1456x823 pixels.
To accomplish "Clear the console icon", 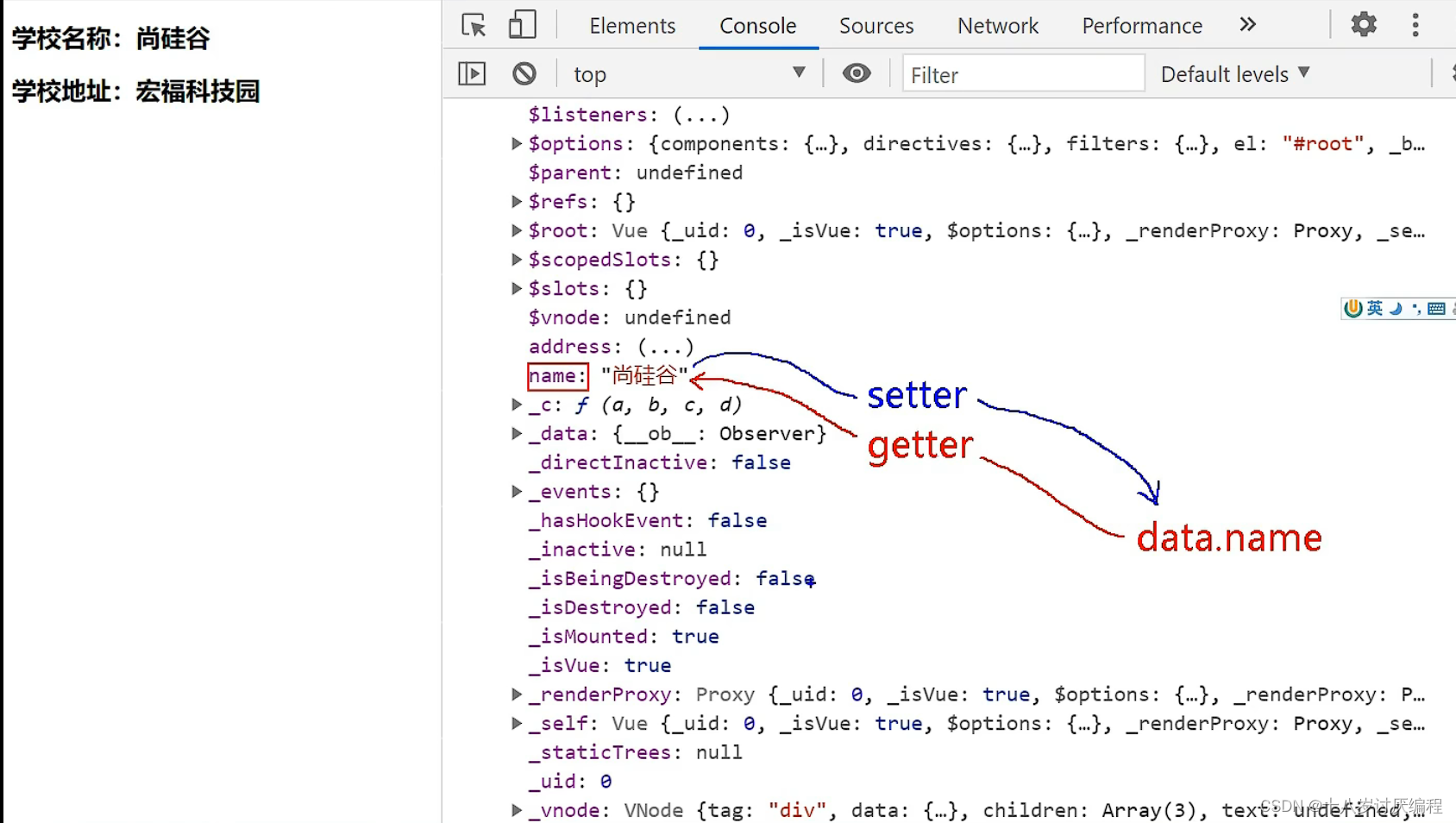I will [x=524, y=73].
